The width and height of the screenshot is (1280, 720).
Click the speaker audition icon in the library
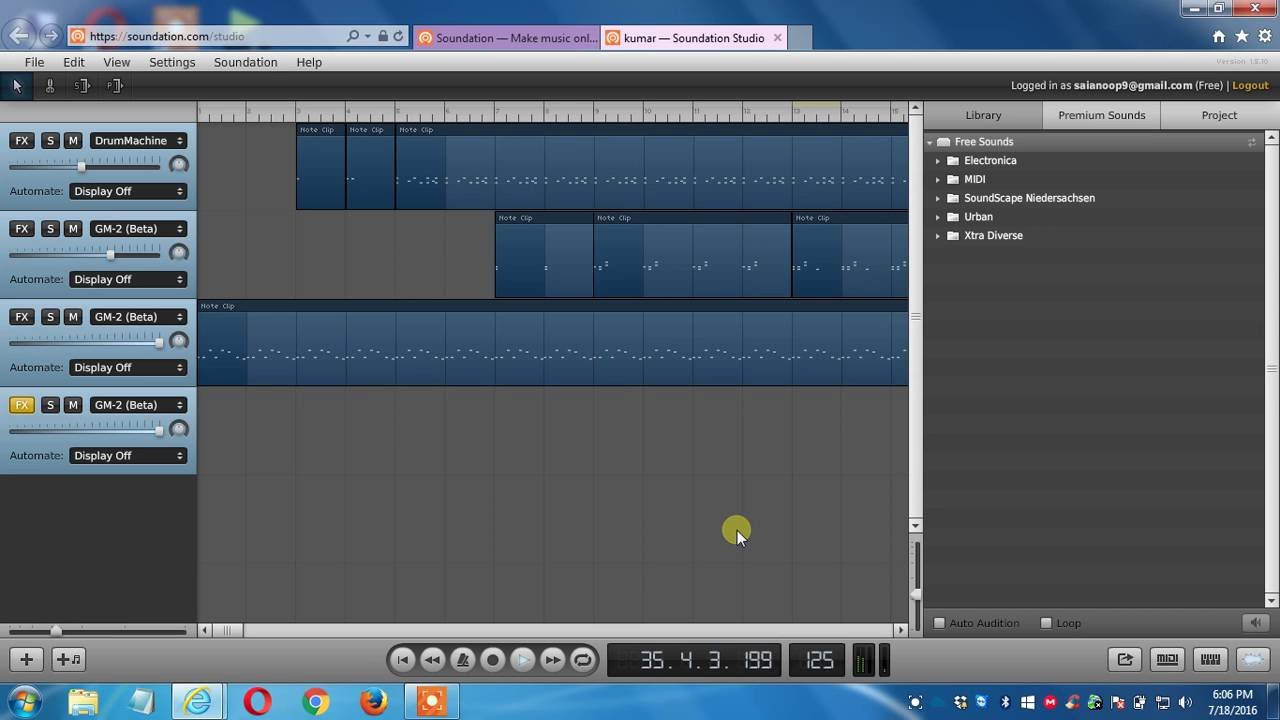[1256, 623]
